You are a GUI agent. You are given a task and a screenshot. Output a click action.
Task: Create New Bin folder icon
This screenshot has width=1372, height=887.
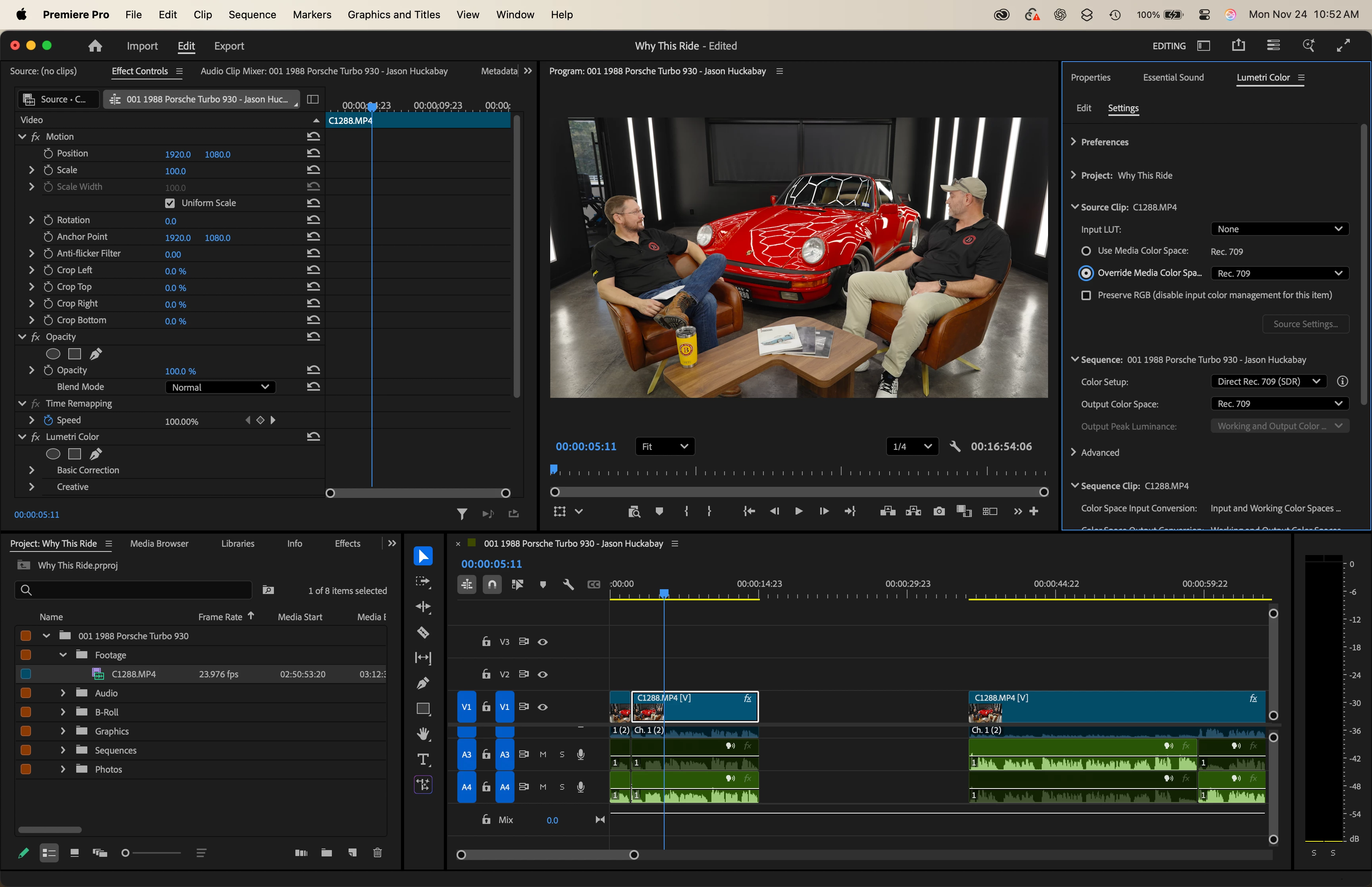coord(326,853)
